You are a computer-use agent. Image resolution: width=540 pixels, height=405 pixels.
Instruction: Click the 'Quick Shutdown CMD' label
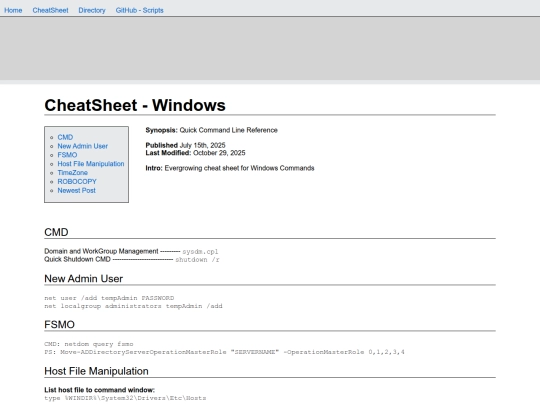[77, 259]
